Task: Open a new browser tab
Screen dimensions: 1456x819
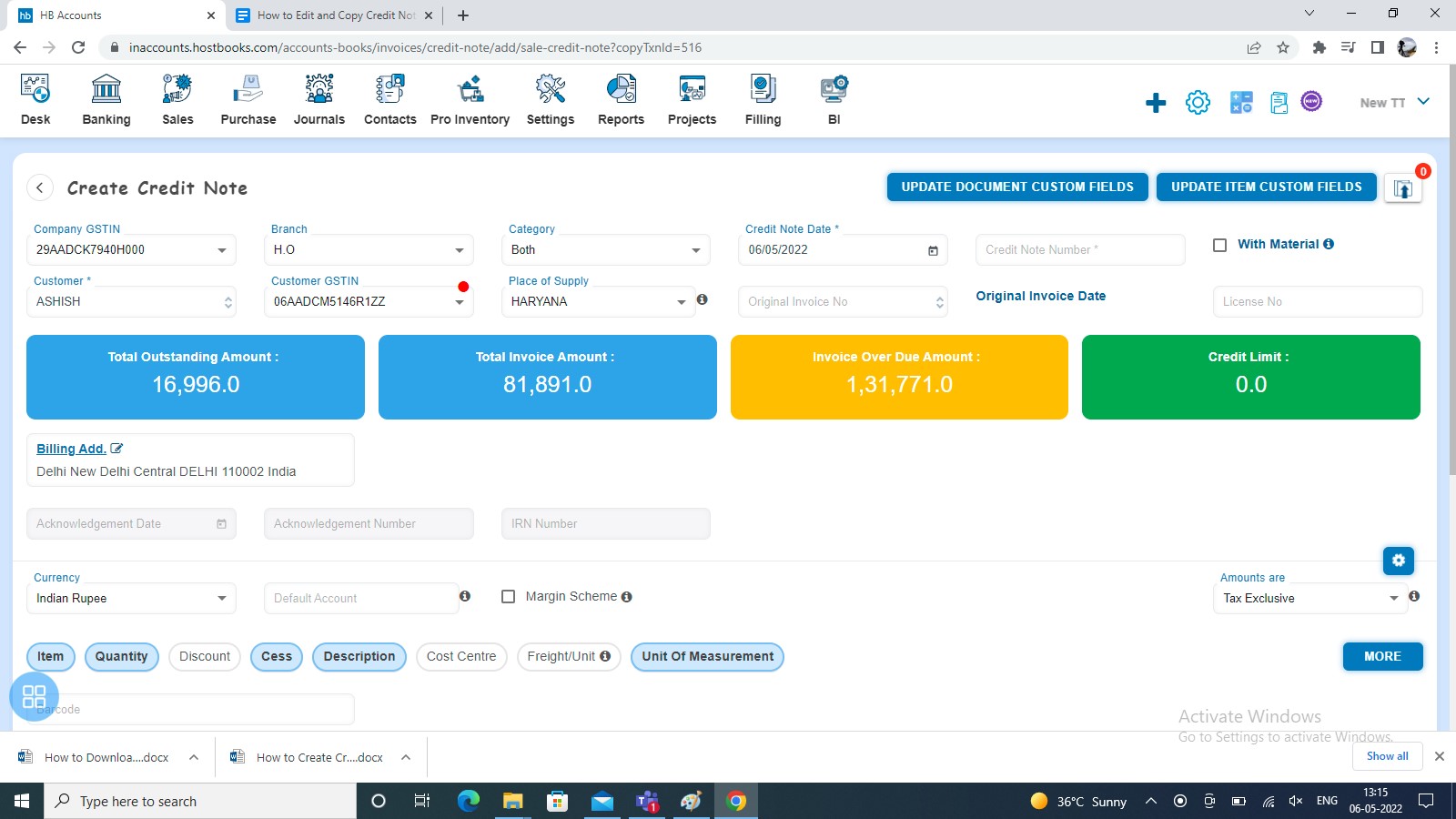Action: 463,15
